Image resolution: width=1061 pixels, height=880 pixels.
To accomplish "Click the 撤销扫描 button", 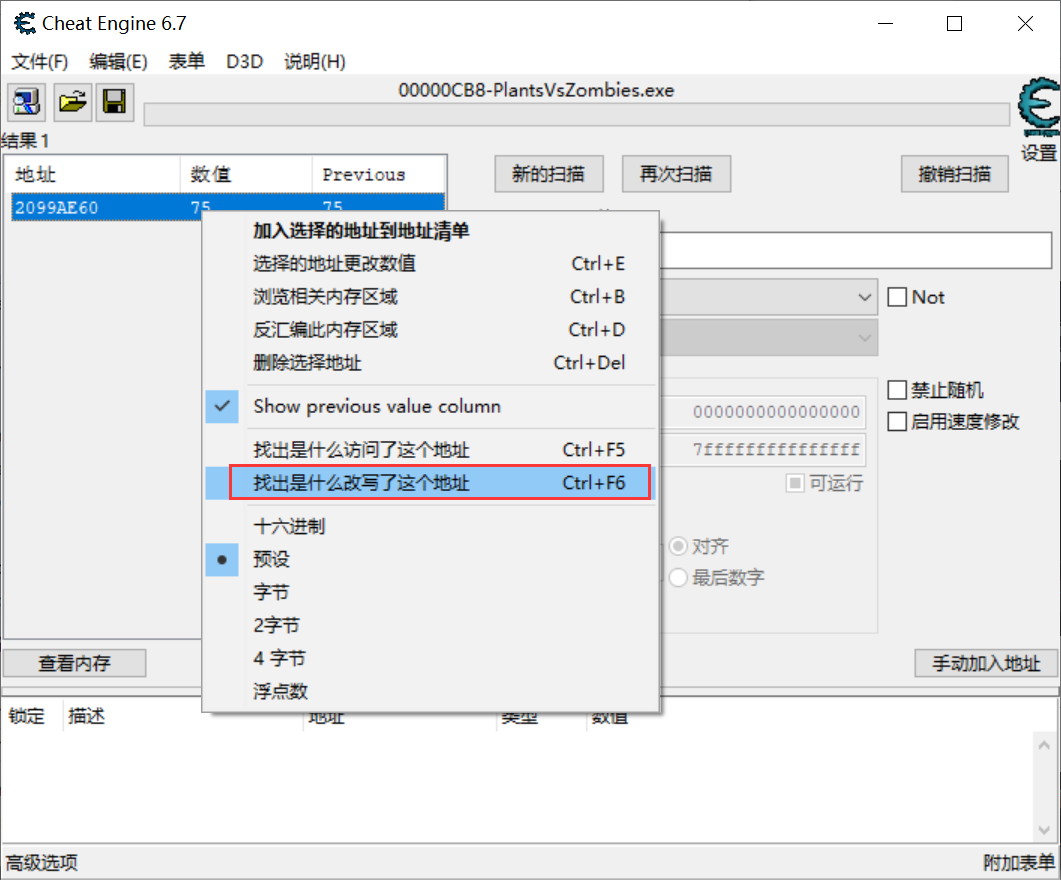I will coord(953,173).
